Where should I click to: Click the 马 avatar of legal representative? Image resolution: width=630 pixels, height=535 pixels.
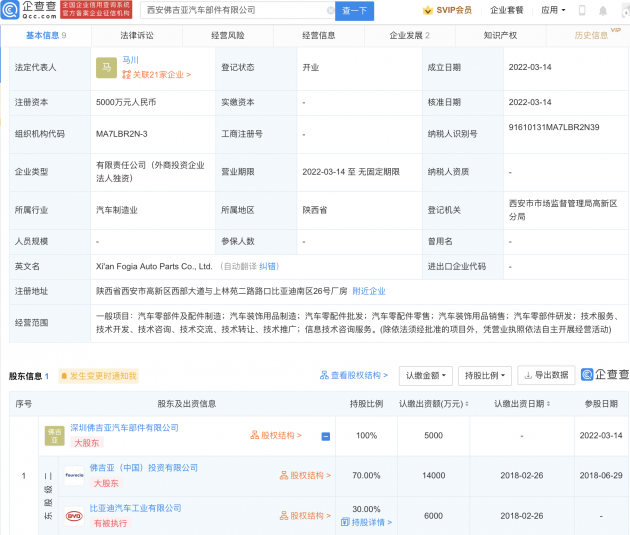(106, 67)
